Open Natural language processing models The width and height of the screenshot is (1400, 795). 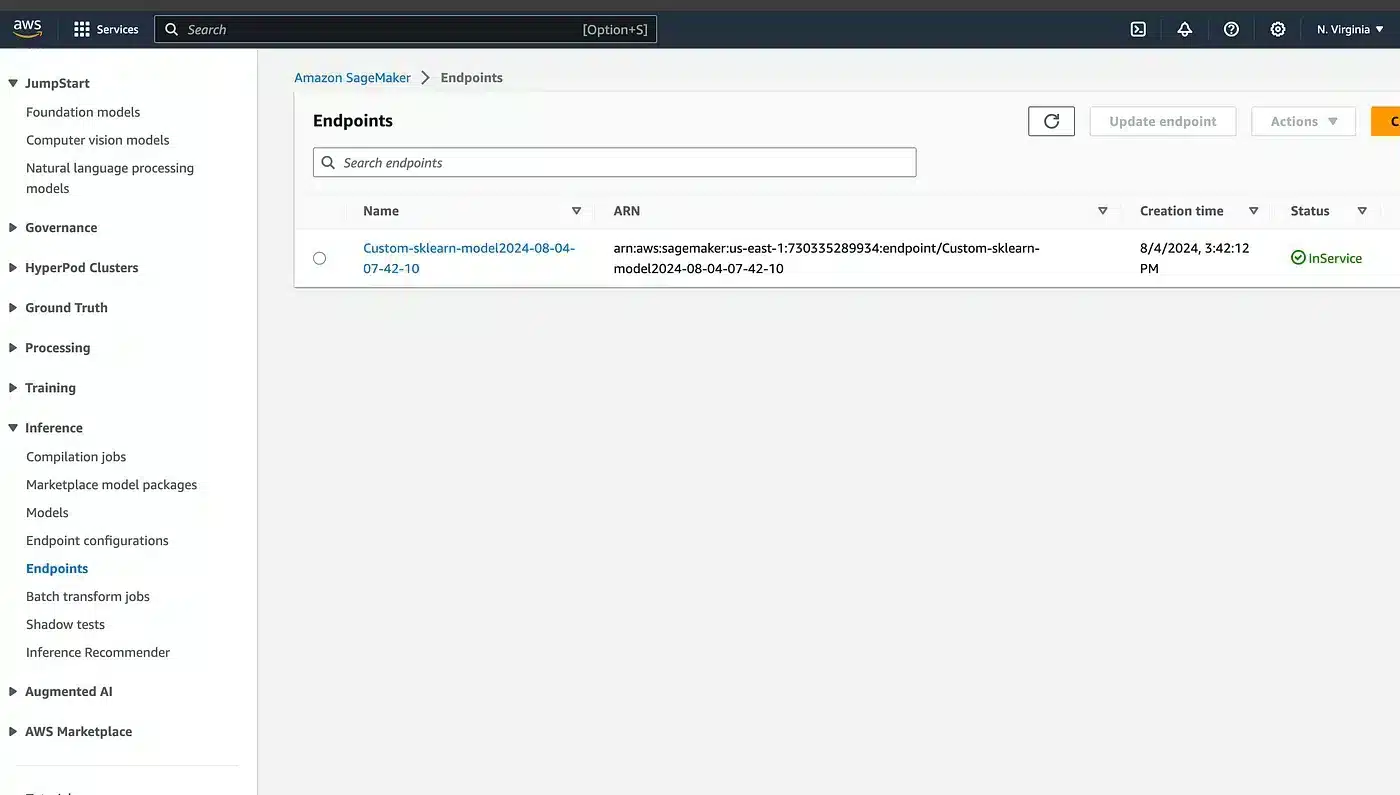[110, 178]
